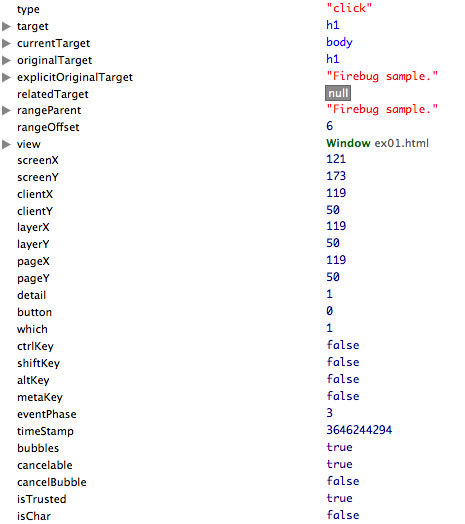Screen dimensions: 465x524
Task: Click the Window ex01.html value
Action: [377, 143]
